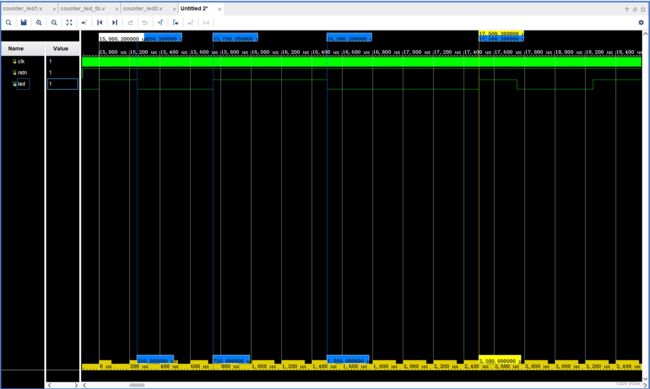650x389 pixels.
Task: Click the Add Marker icon
Action: click(x=160, y=22)
